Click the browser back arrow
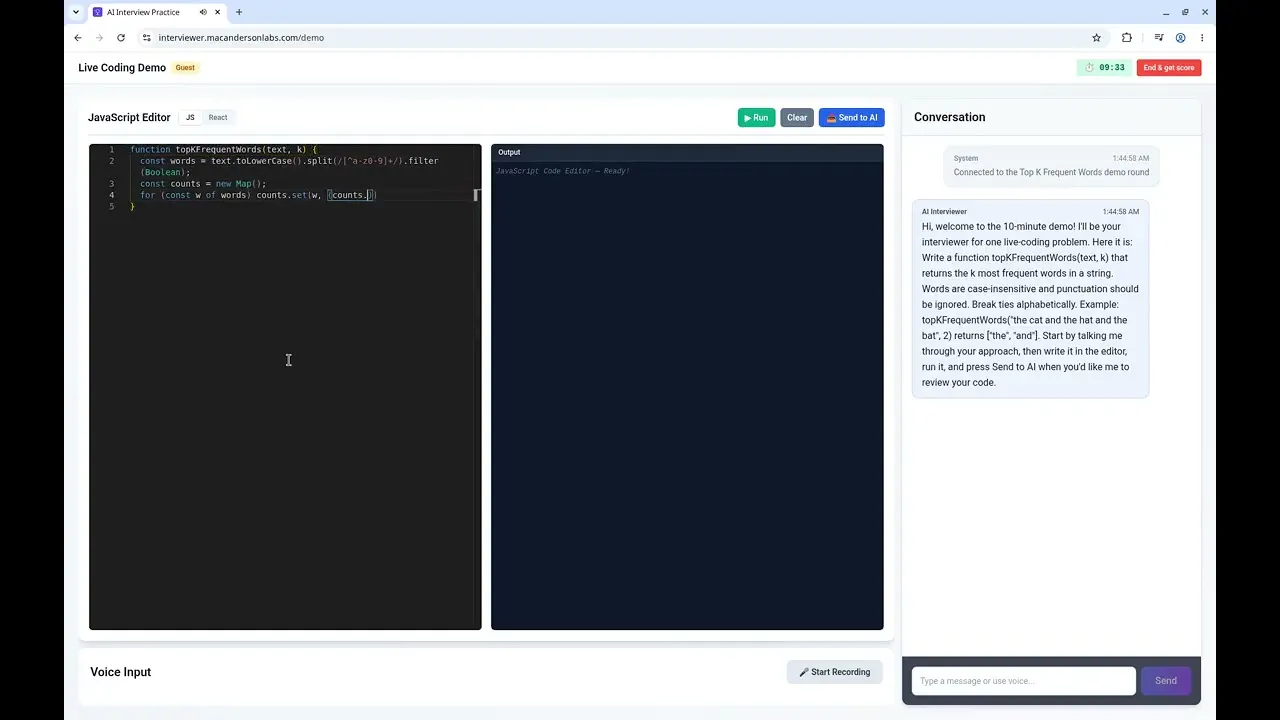Screen dimensions: 1280x720 tap(78, 38)
